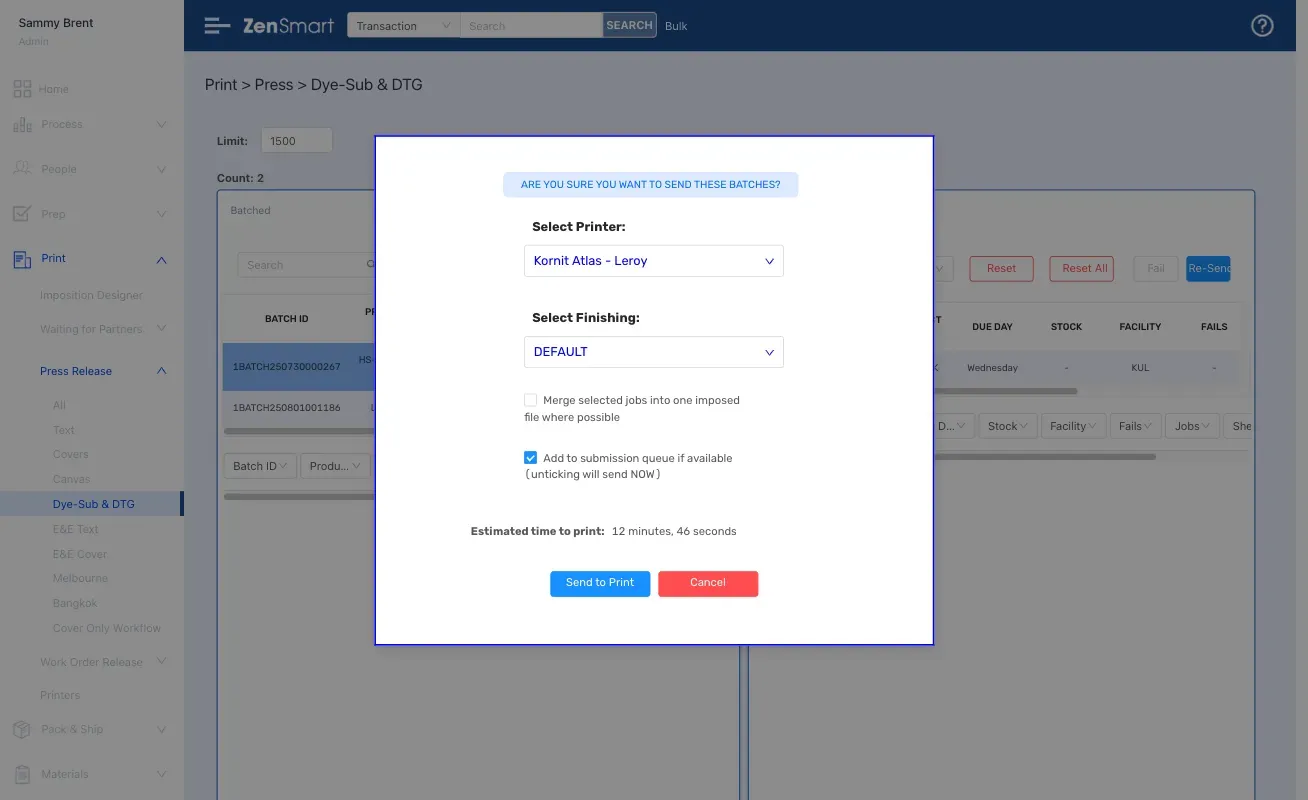
Task: Select the Melbourne item
Action: (x=80, y=578)
